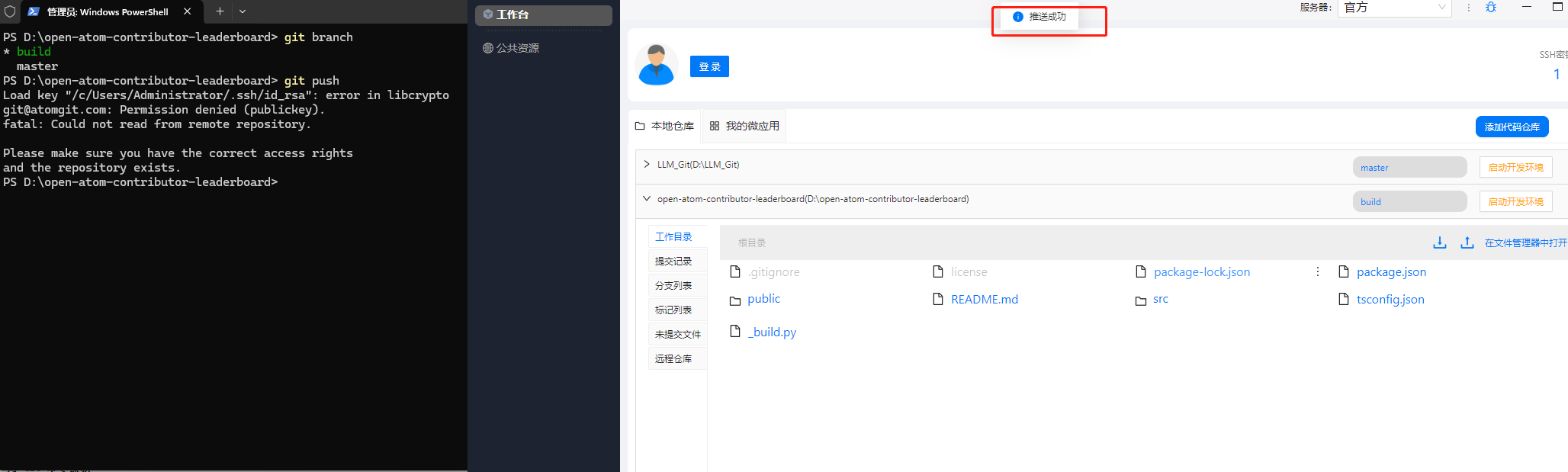1568x472 pixels.
Task: Close the Windows PowerShell tab
Action: [188, 11]
